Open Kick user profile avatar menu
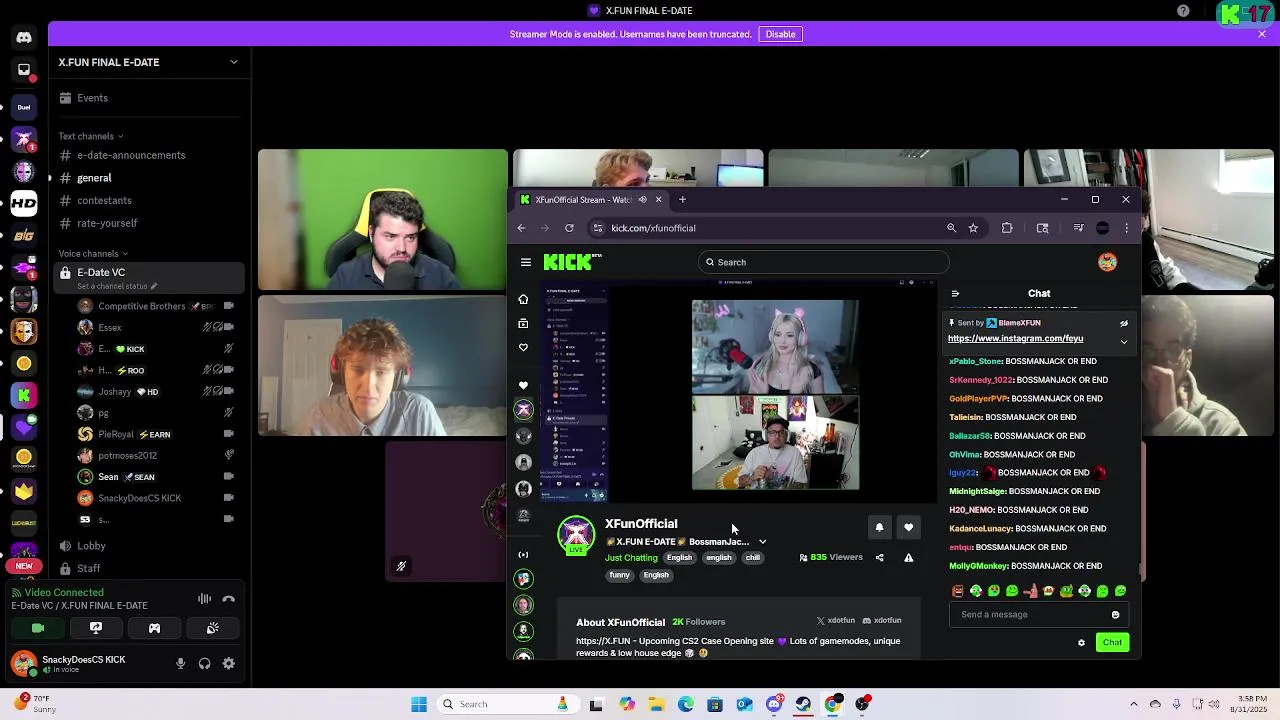The image size is (1280, 720). (1107, 262)
